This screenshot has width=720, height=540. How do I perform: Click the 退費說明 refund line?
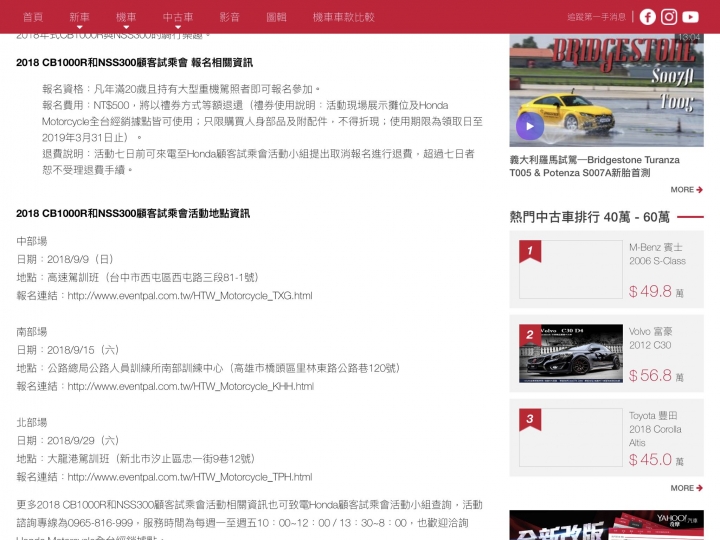coord(258,162)
